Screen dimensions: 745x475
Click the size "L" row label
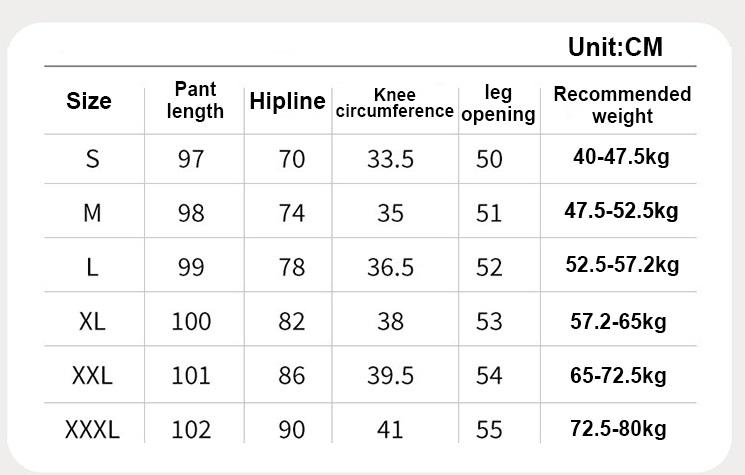(x=93, y=267)
